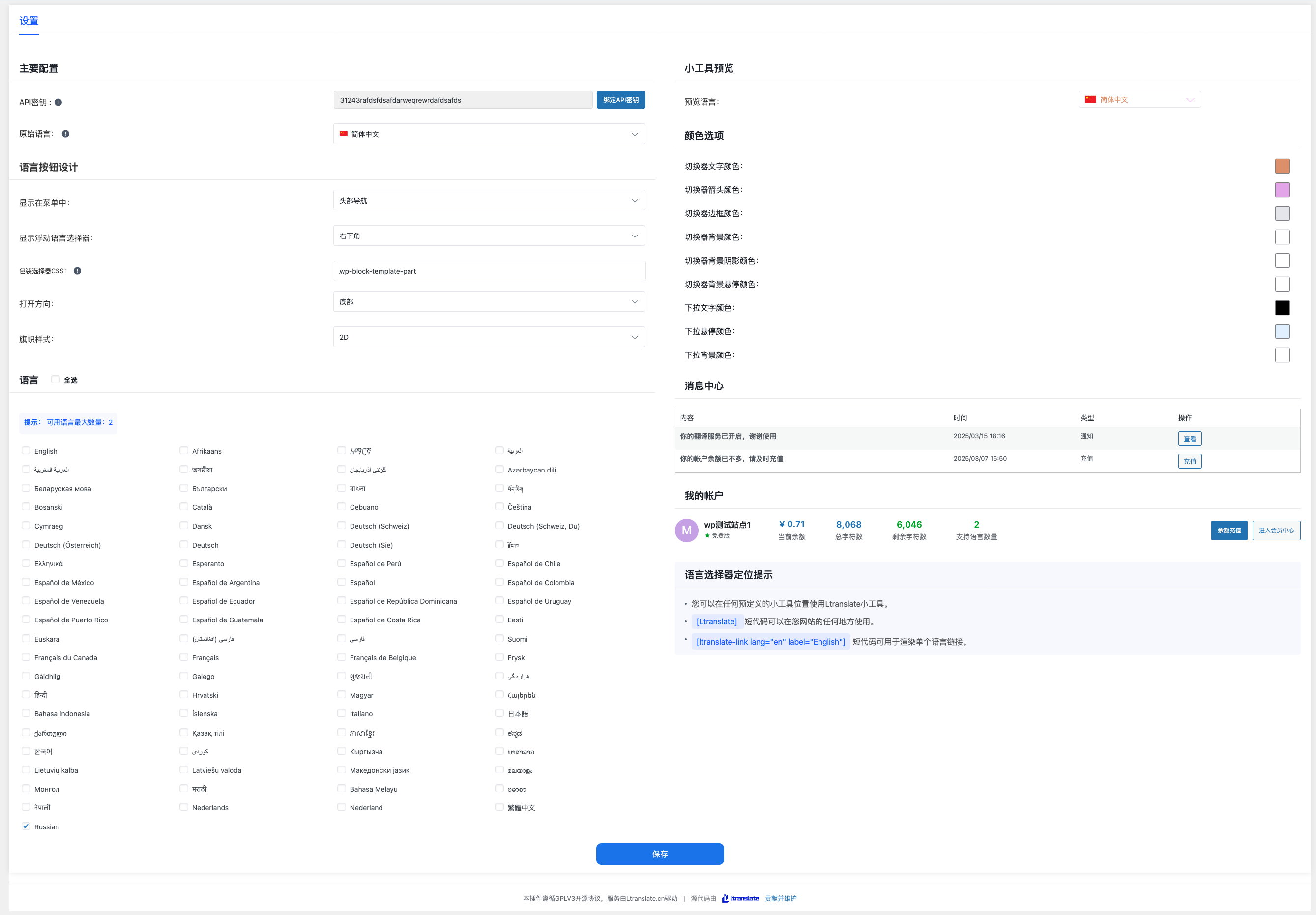Click the China flag in 预览语言 selector
The height and width of the screenshot is (915, 1316).
click(x=1090, y=100)
